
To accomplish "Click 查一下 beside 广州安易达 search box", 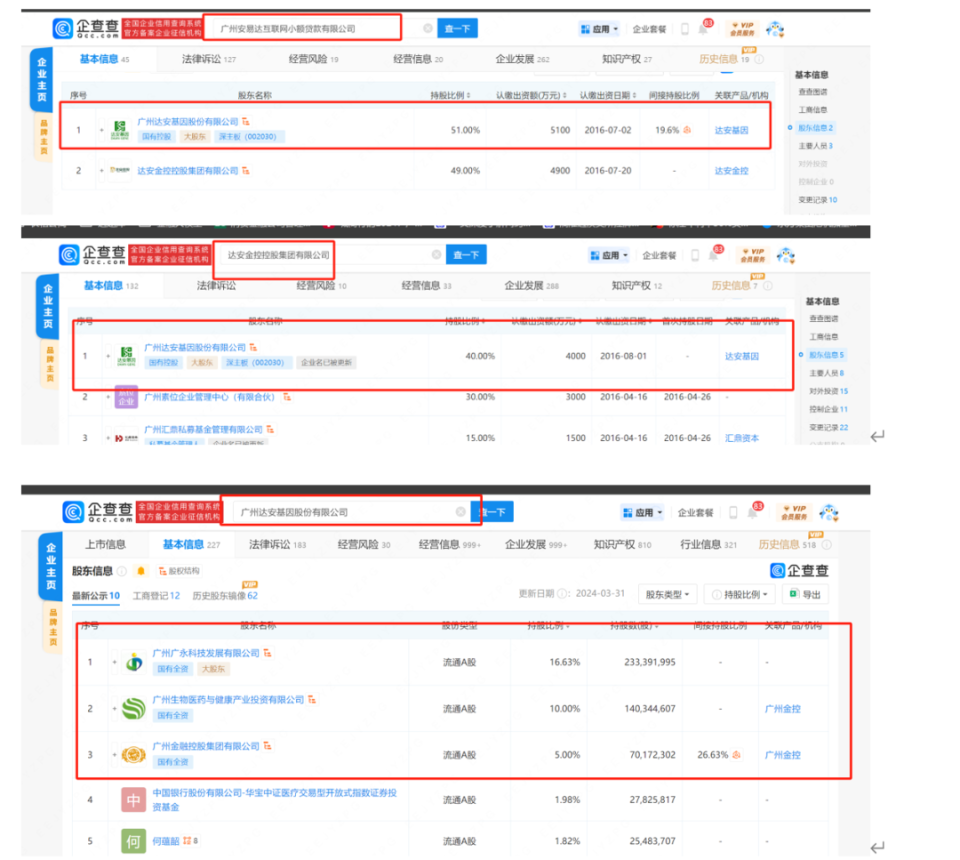I will point(457,28).
